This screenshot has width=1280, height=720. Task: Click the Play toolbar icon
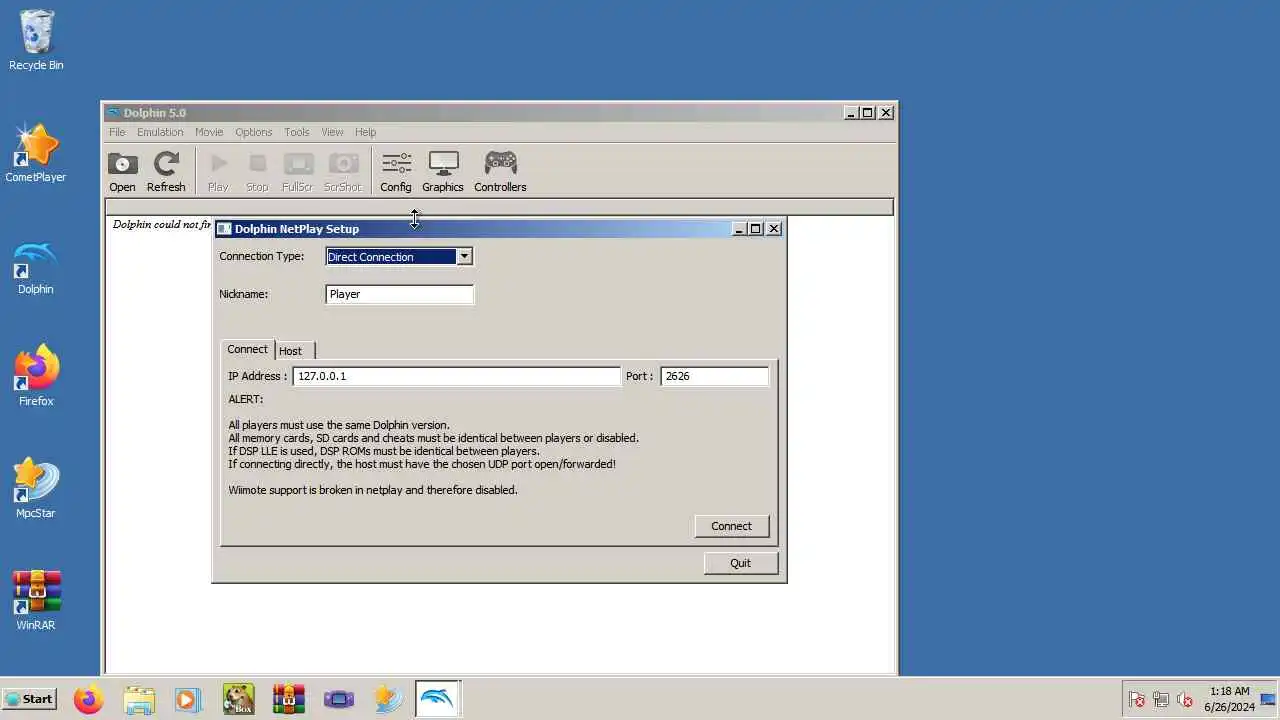tap(218, 171)
